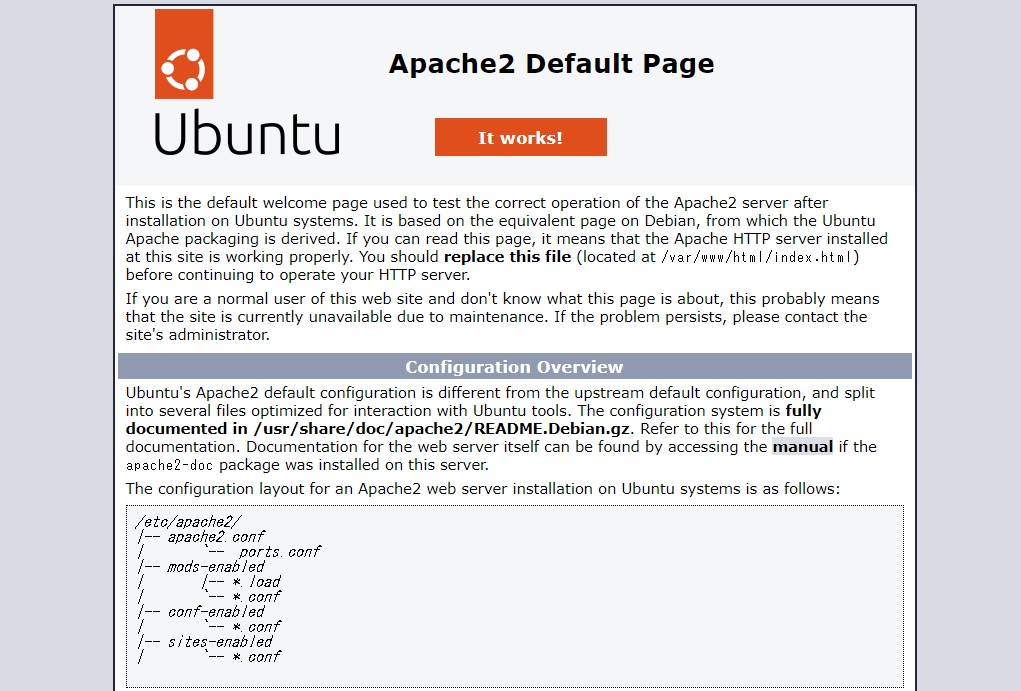The height and width of the screenshot is (691, 1021).
Task: Click the mods-enabled directory entry
Action: click(215, 566)
